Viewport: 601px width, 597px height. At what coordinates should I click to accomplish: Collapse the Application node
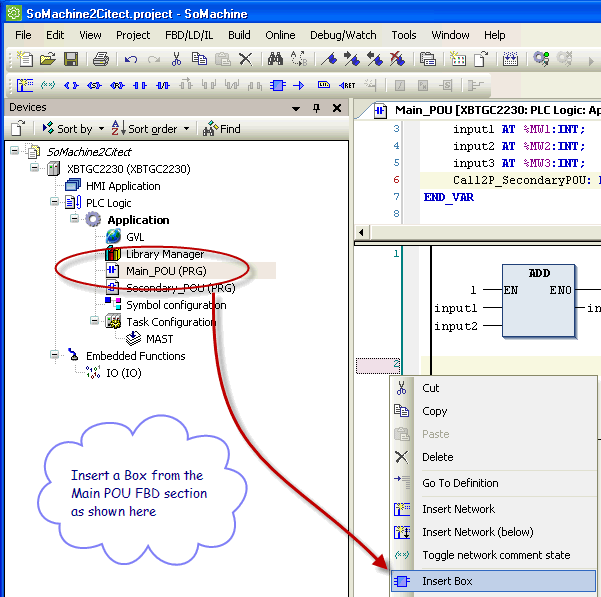[x=74, y=218]
